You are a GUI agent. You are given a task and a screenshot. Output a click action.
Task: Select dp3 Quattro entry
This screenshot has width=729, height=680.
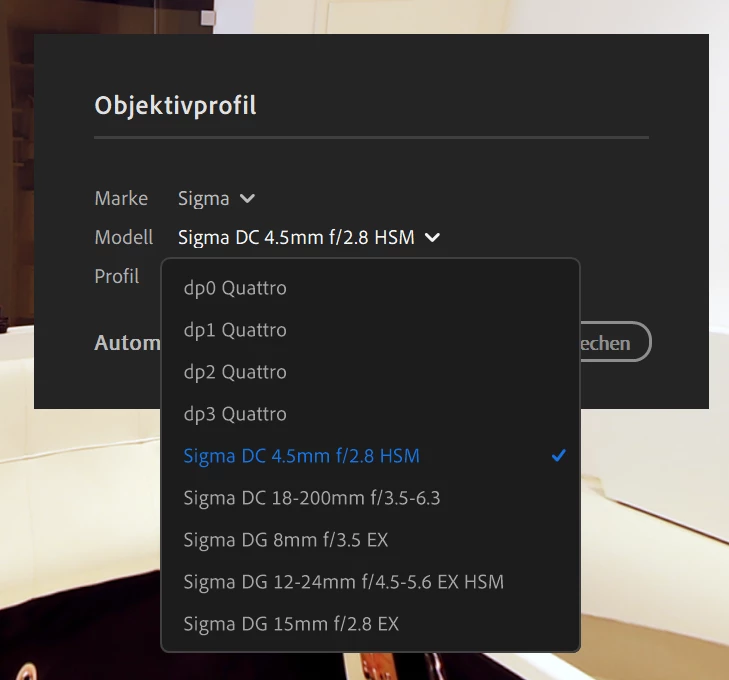(370, 414)
